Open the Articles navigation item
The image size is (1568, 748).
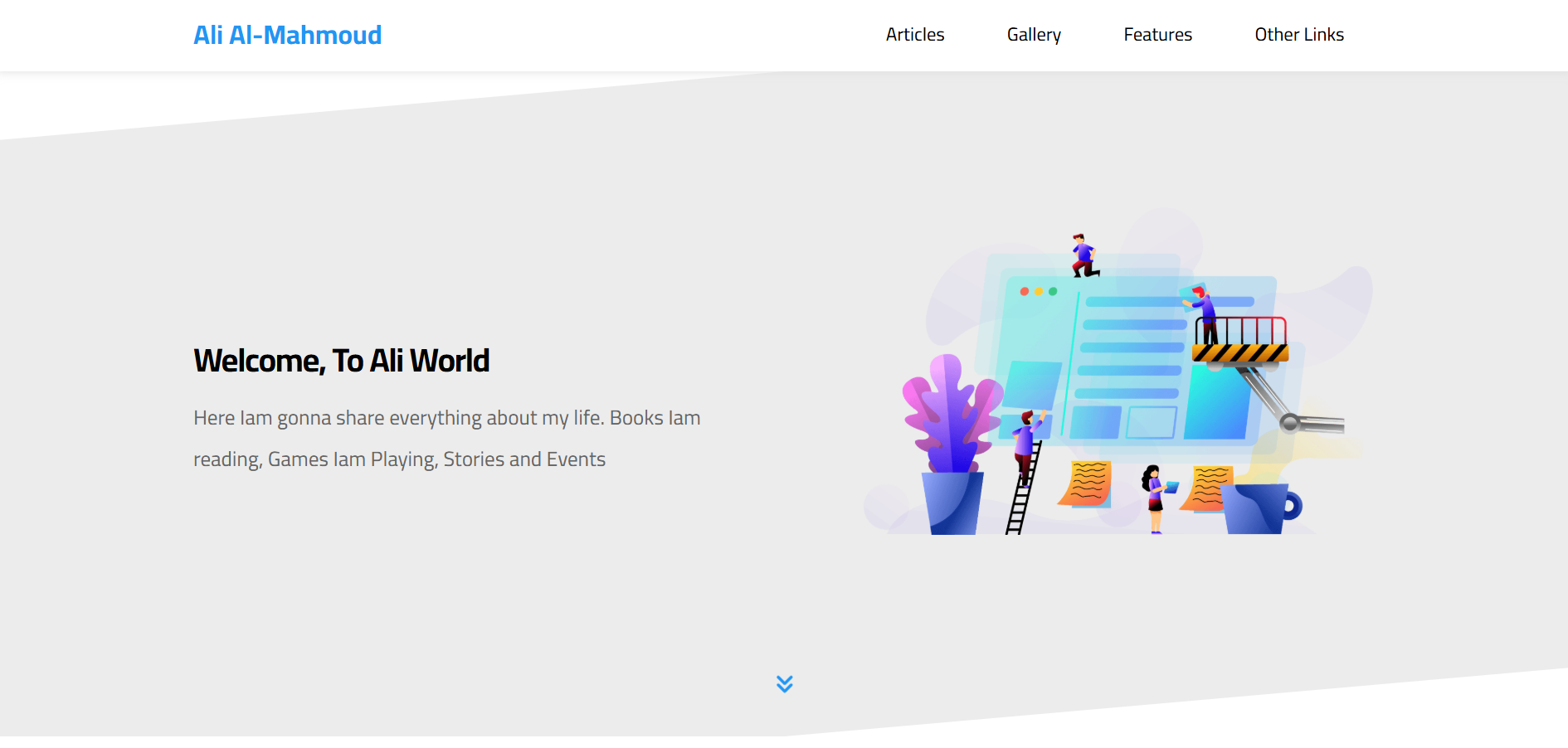(x=914, y=35)
